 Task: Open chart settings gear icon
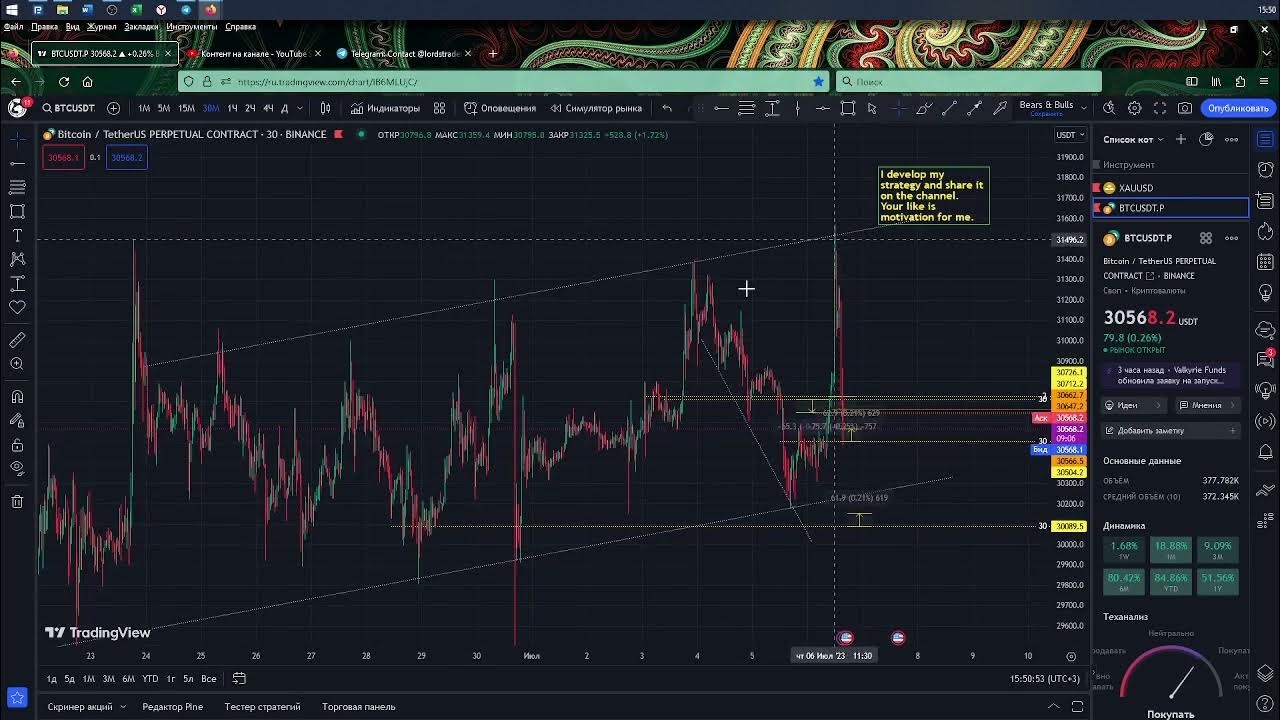tap(1134, 108)
